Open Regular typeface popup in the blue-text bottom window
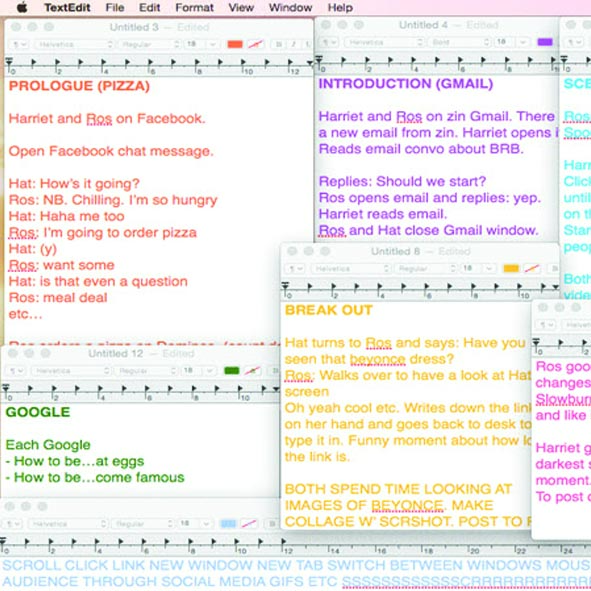Screen dimensions: 591x591 (x=143, y=524)
